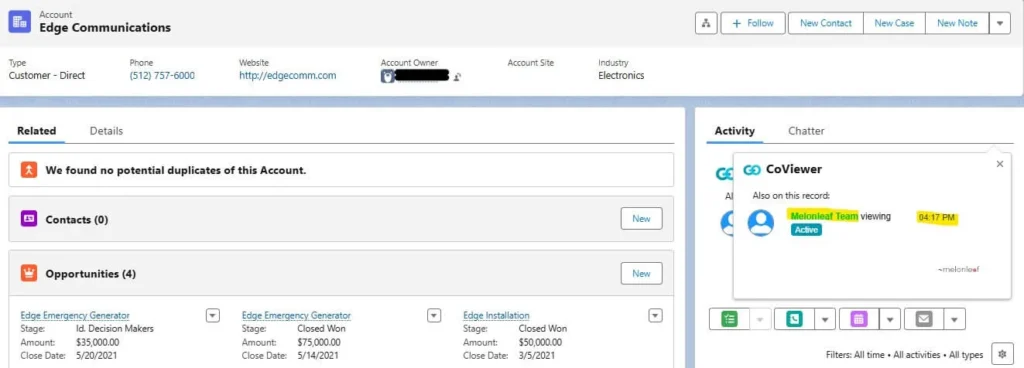Click the New Event calendar icon button
This screenshot has width=1024, height=368.
pyautogui.click(x=859, y=319)
